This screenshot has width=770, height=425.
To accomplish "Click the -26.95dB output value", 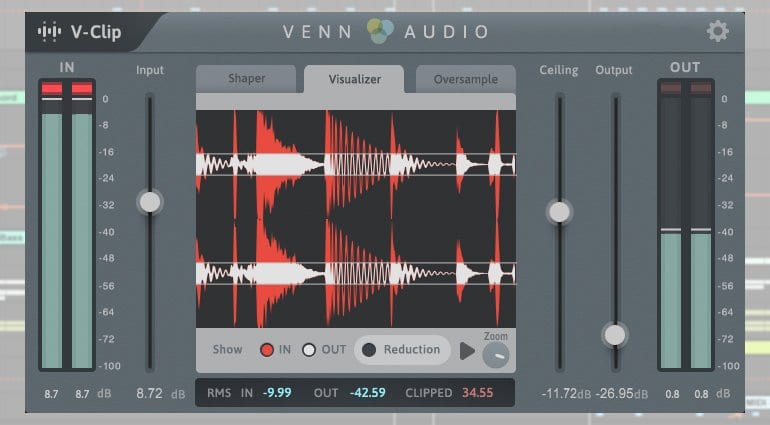I will click(622, 394).
